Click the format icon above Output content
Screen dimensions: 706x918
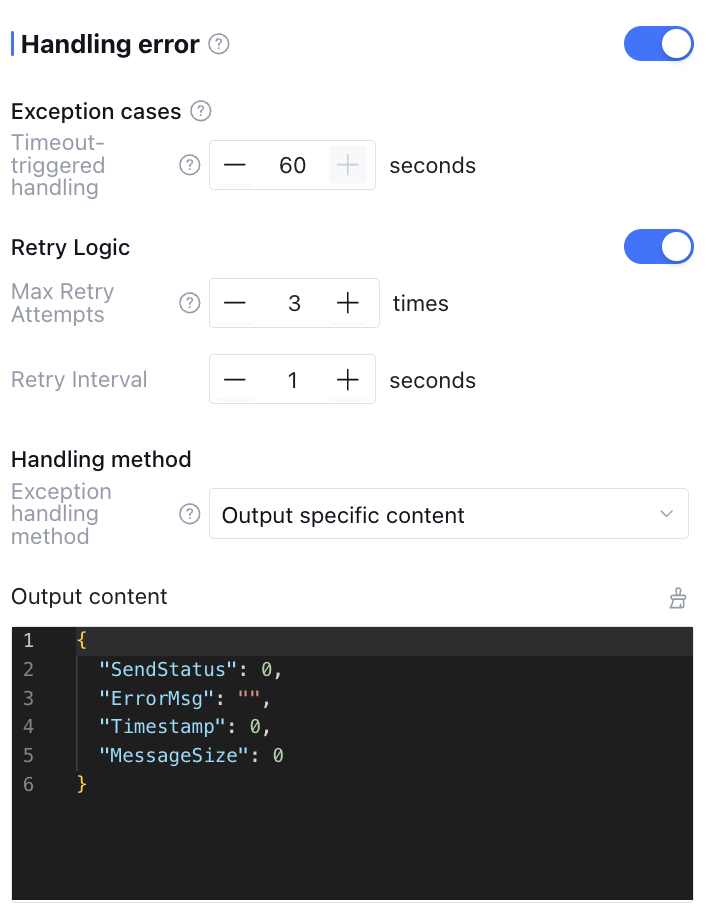coord(678,598)
